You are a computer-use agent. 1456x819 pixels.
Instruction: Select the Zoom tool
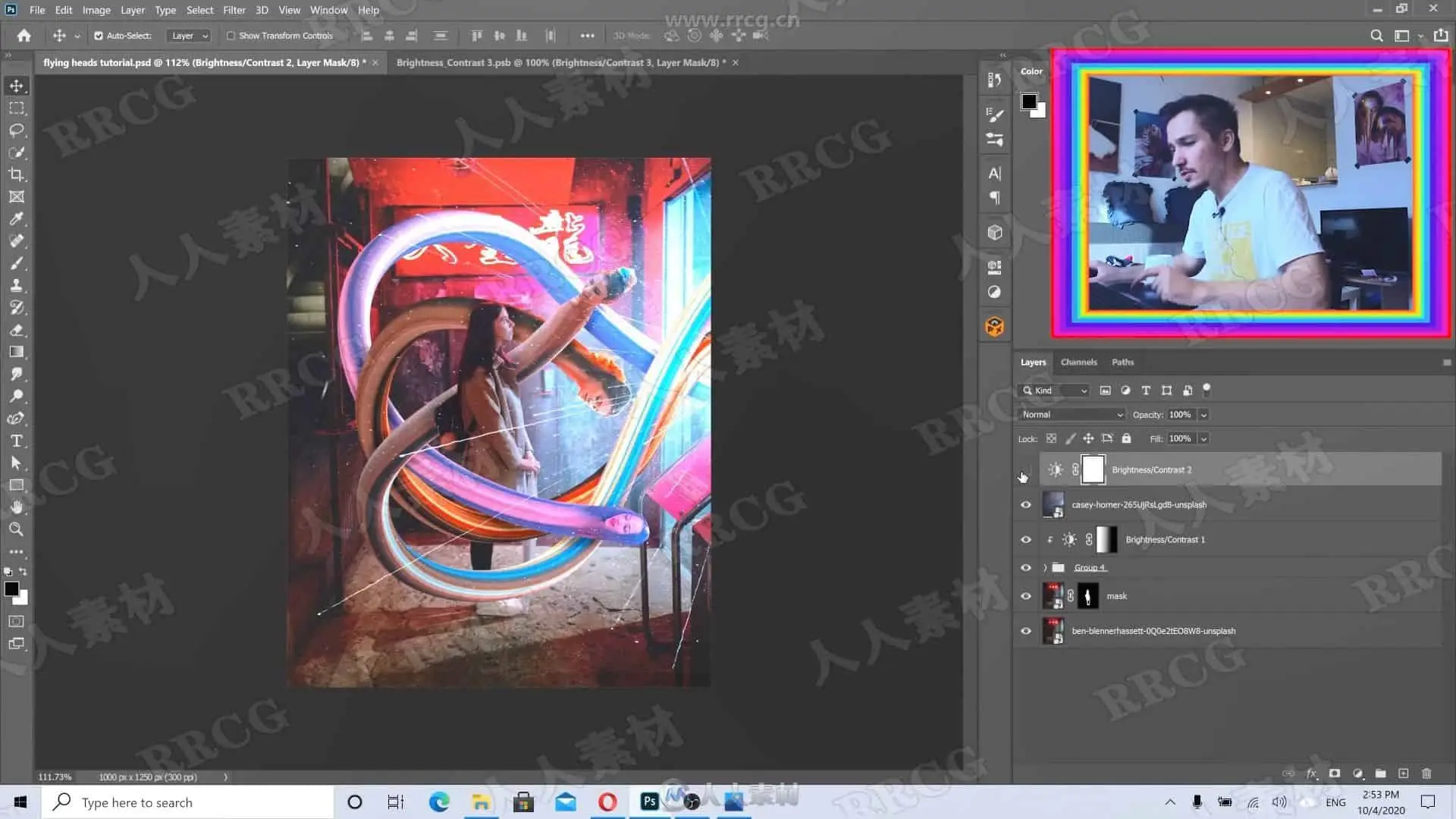pos(17,529)
